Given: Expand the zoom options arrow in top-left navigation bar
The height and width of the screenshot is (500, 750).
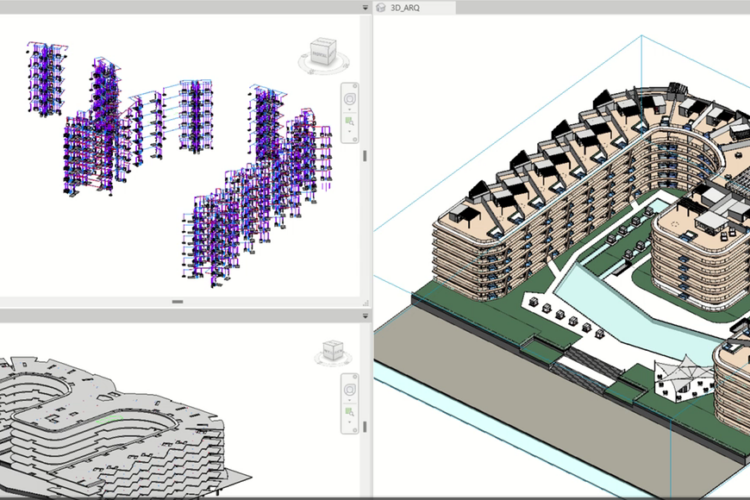Looking at the screenshot, I should (x=350, y=131).
